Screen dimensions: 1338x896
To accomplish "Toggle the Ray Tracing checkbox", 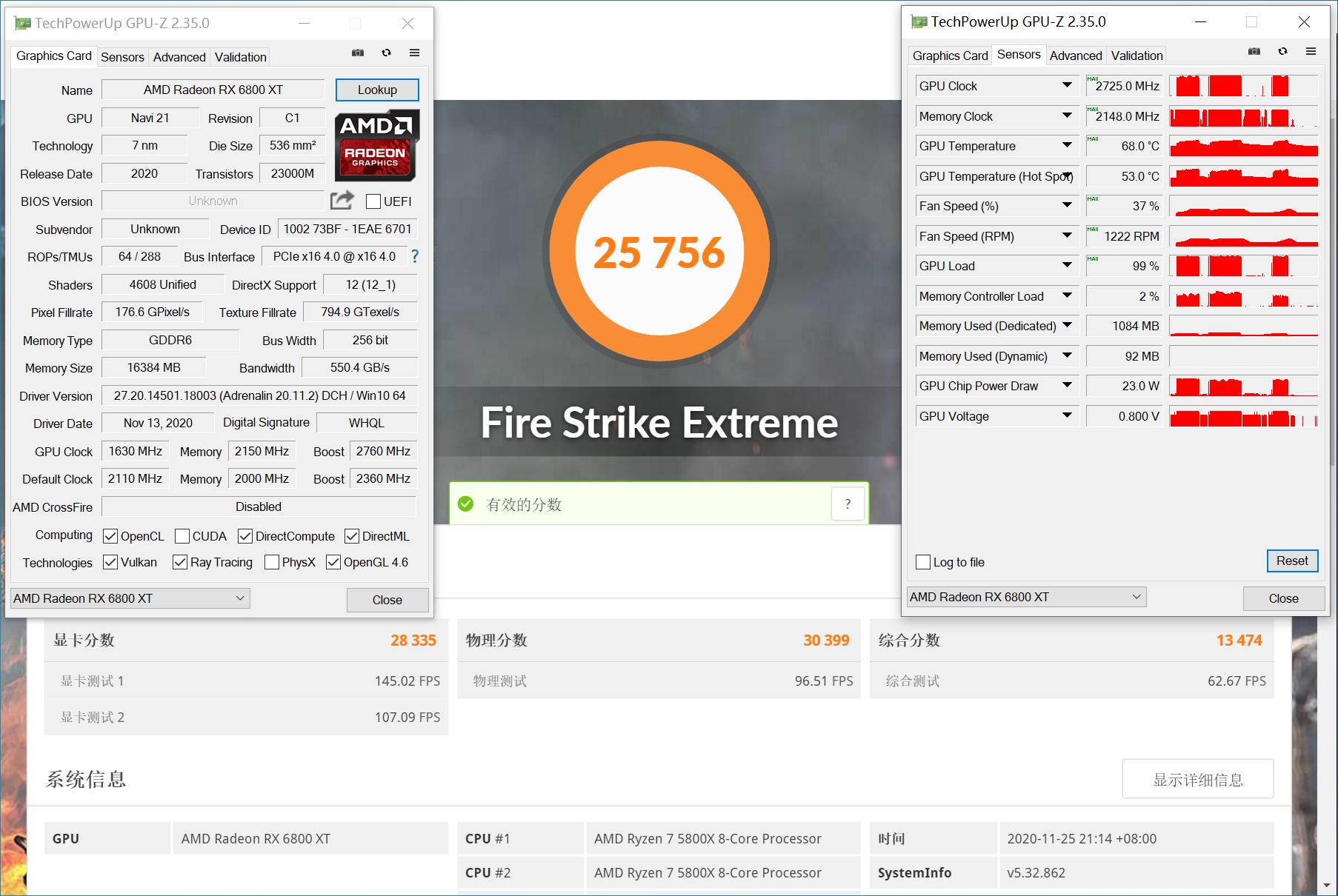I will (x=180, y=562).
